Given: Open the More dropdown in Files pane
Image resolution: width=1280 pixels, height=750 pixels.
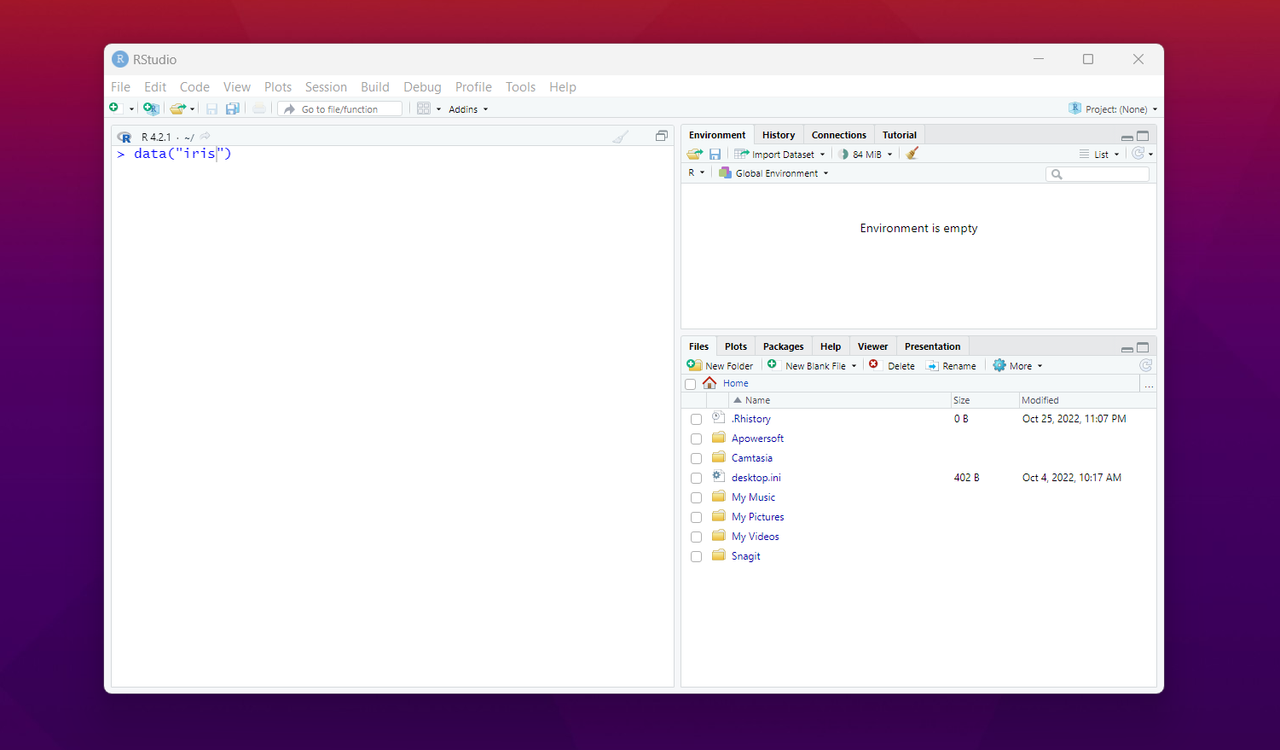Looking at the screenshot, I should tap(1018, 366).
